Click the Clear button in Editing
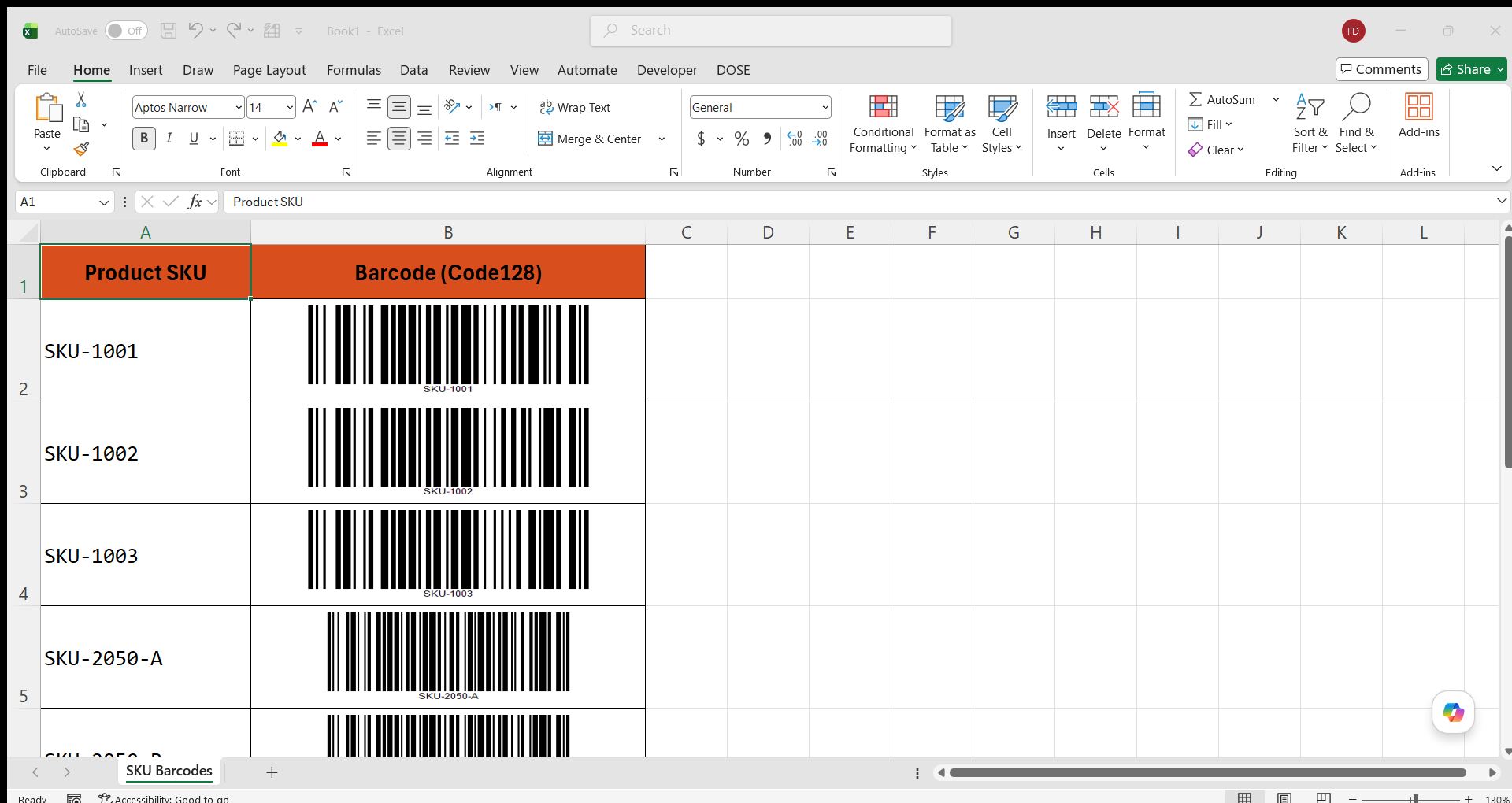Viewport: 1512px width, 803px height. (1216, 150)
